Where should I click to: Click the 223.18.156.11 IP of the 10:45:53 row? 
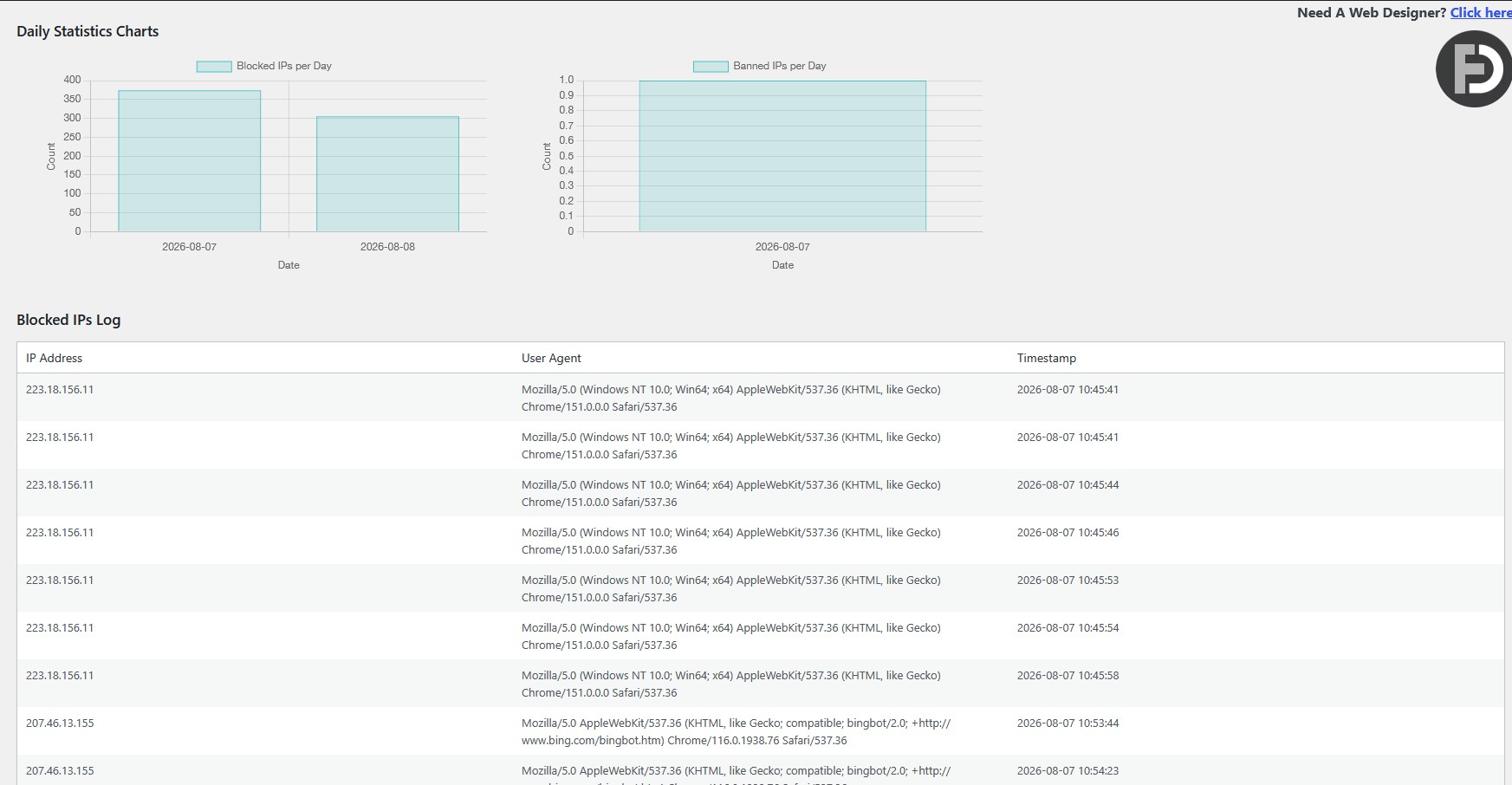[60, 581]
